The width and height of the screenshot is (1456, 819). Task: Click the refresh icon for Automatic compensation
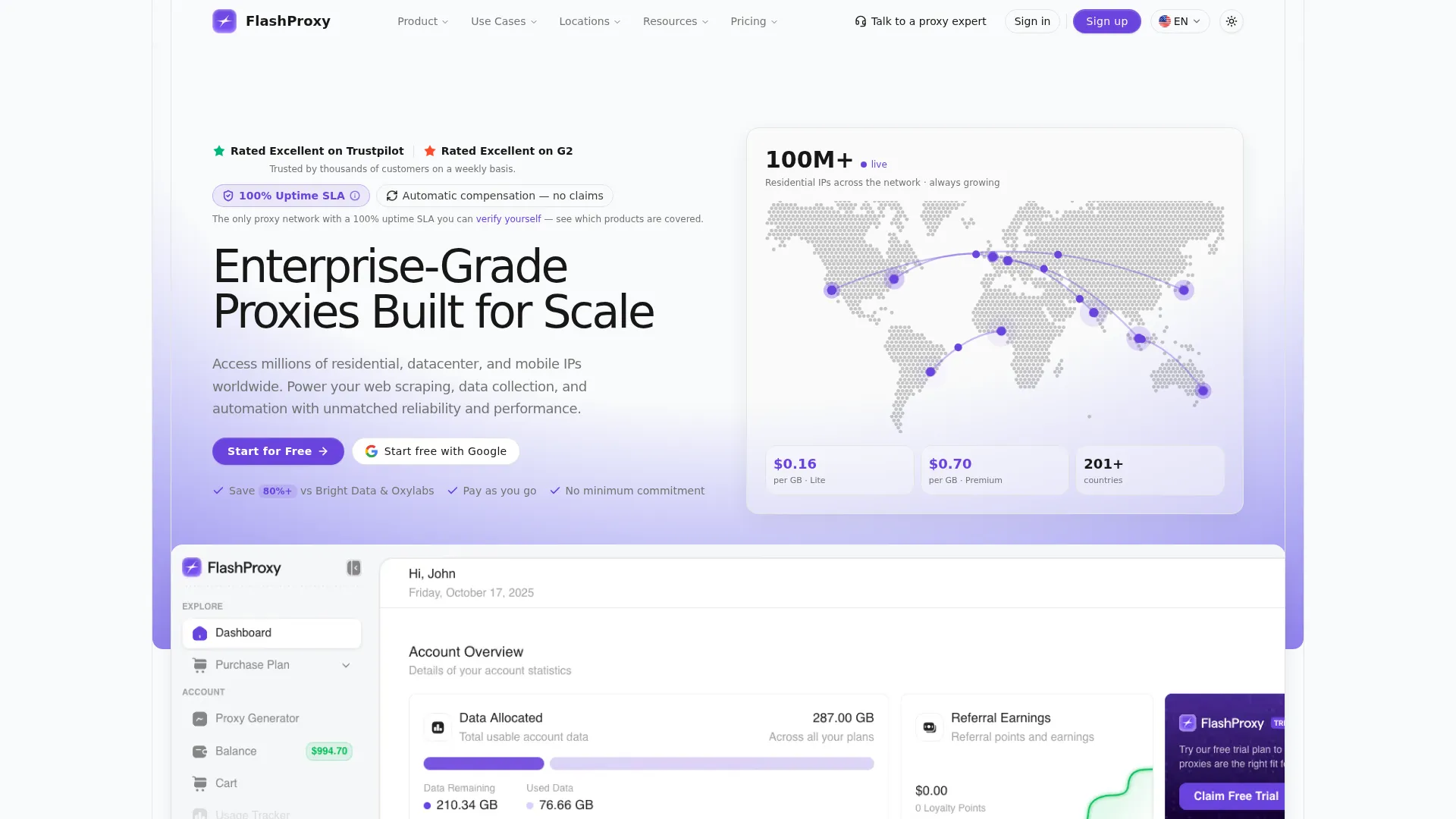392,196
